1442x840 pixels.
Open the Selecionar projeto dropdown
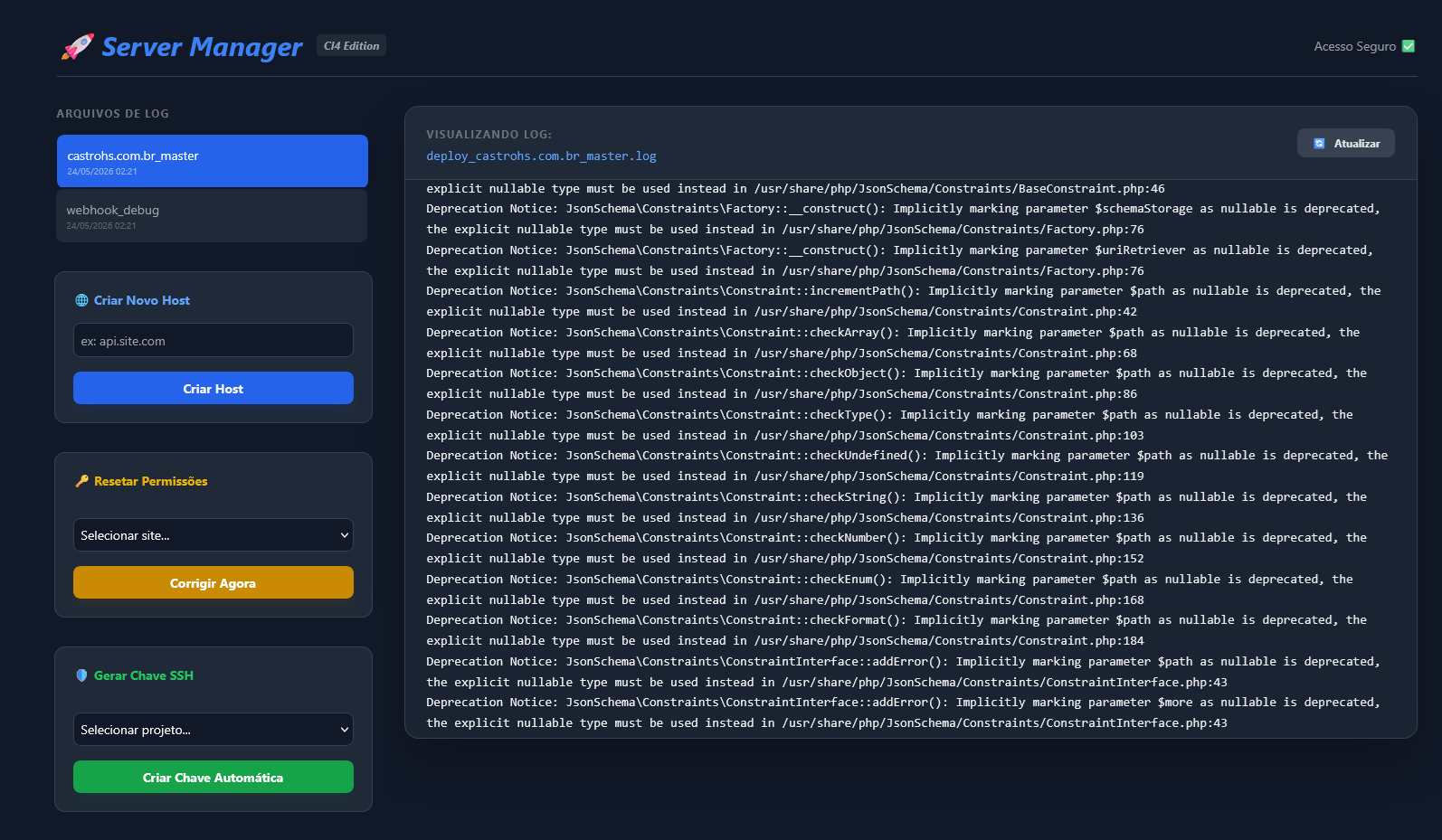213,730
